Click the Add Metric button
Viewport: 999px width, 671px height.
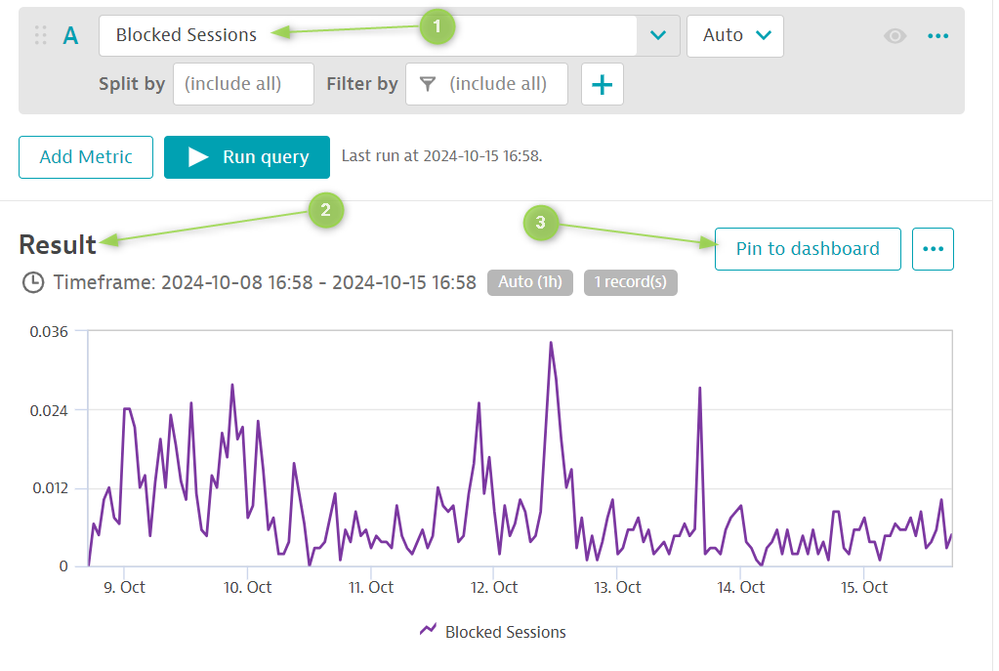tap(86, 157)
